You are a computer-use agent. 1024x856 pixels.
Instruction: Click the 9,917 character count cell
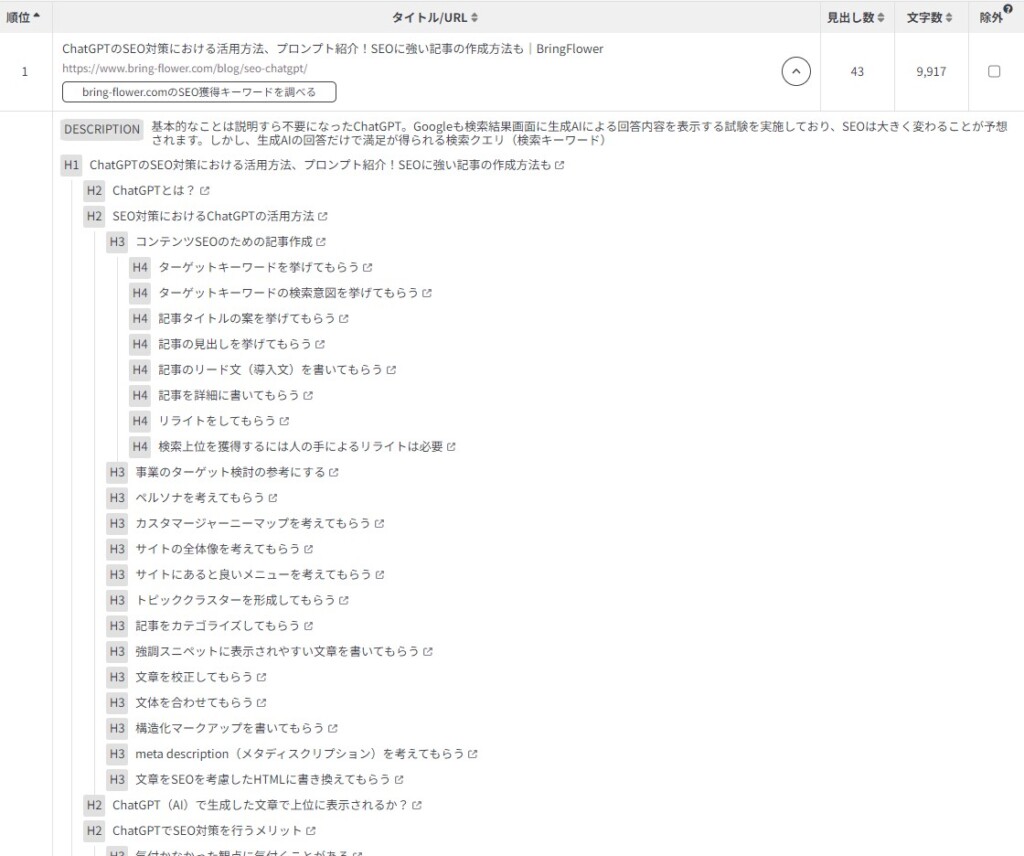931,72
